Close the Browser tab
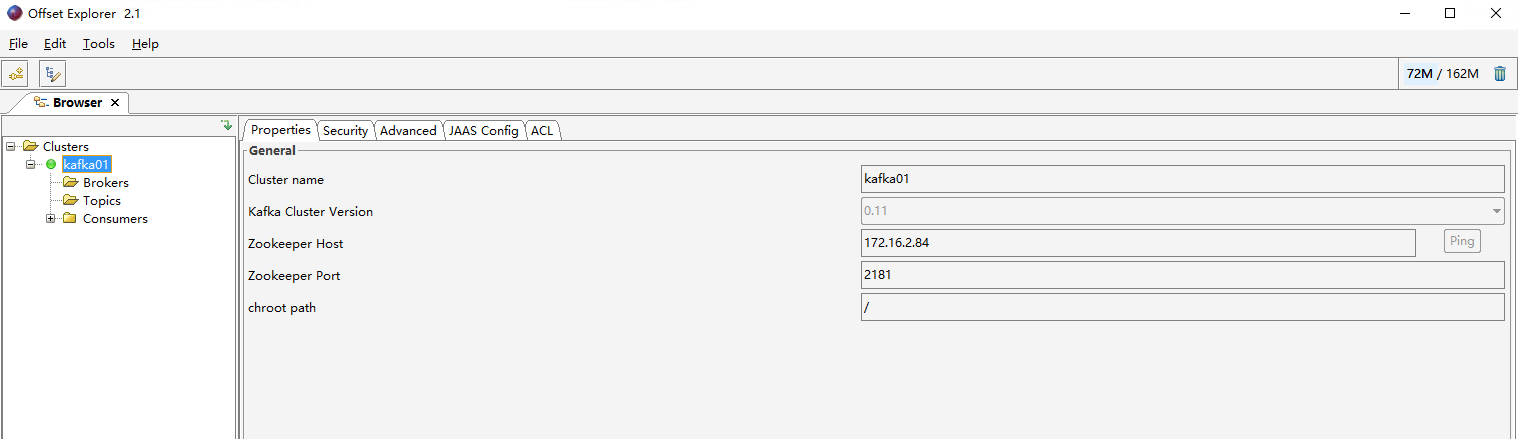The image size is (1518, 439). click(115, 102)
